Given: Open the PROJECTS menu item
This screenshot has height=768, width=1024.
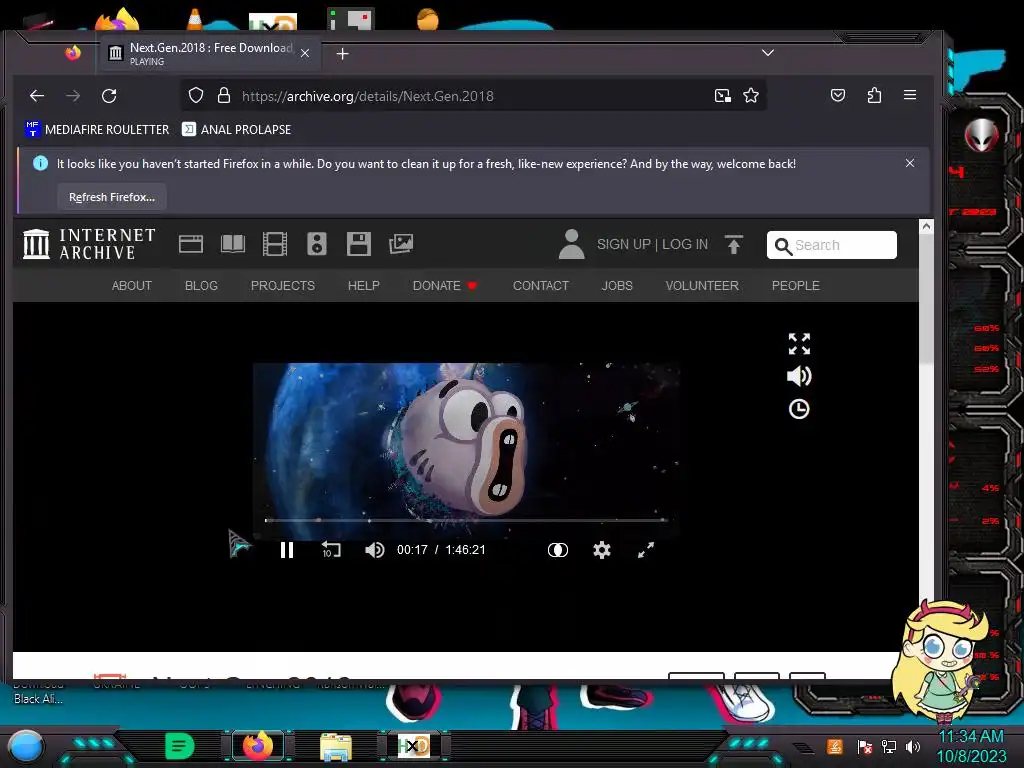Looking at the screenshot, I should (x=283, y=285).
